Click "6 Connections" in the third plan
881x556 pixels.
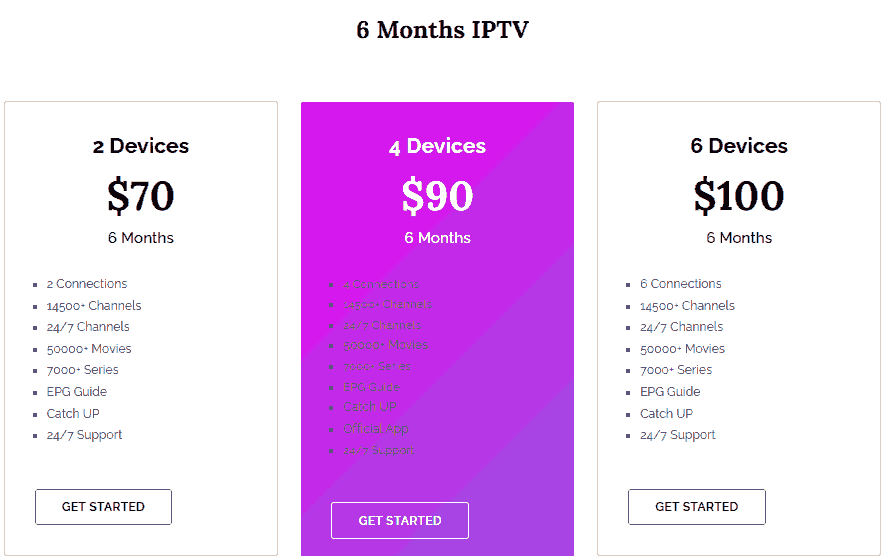[x=681, y=284]
